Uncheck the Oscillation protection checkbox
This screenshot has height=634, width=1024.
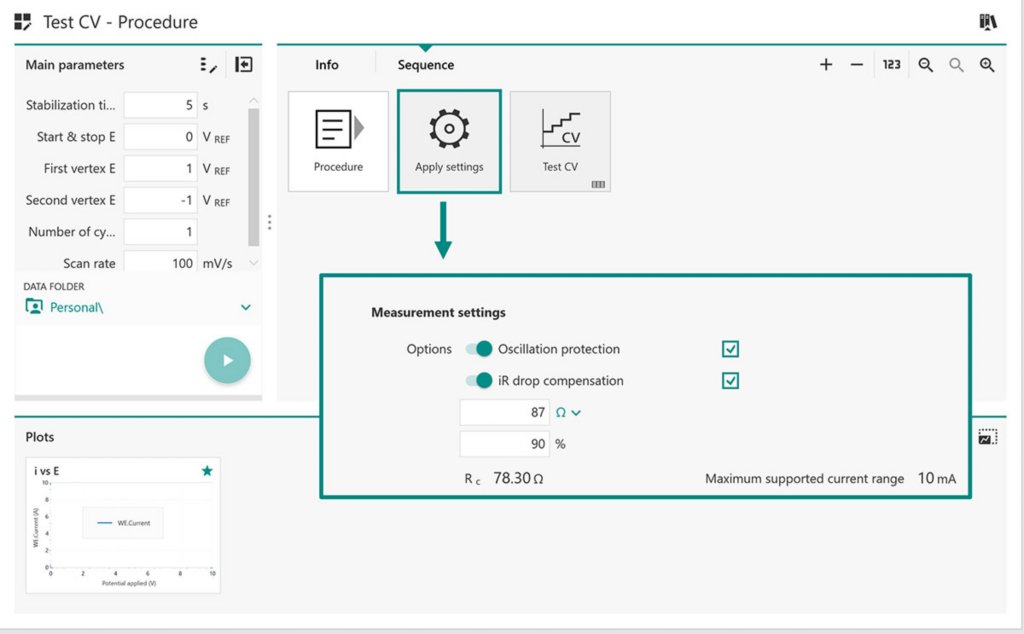tap(730, 349)
